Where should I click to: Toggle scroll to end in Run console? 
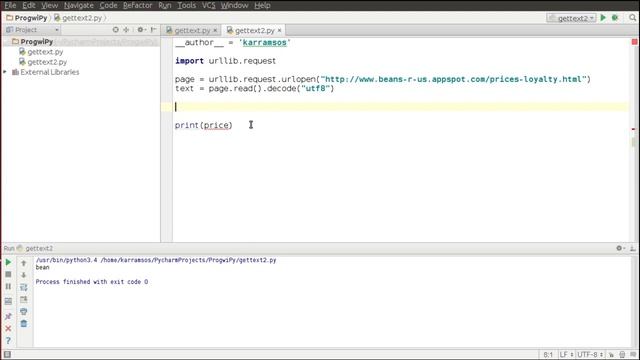[24, 300]
